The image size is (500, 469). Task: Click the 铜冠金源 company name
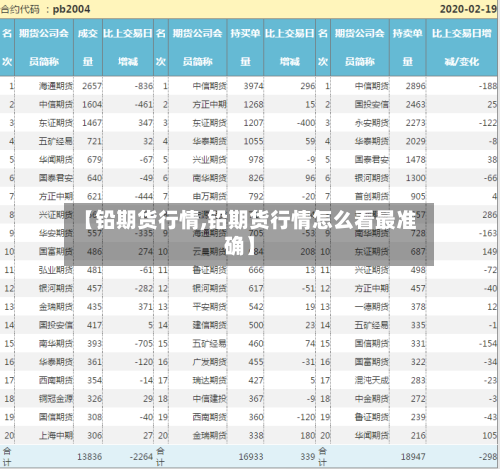56,399
